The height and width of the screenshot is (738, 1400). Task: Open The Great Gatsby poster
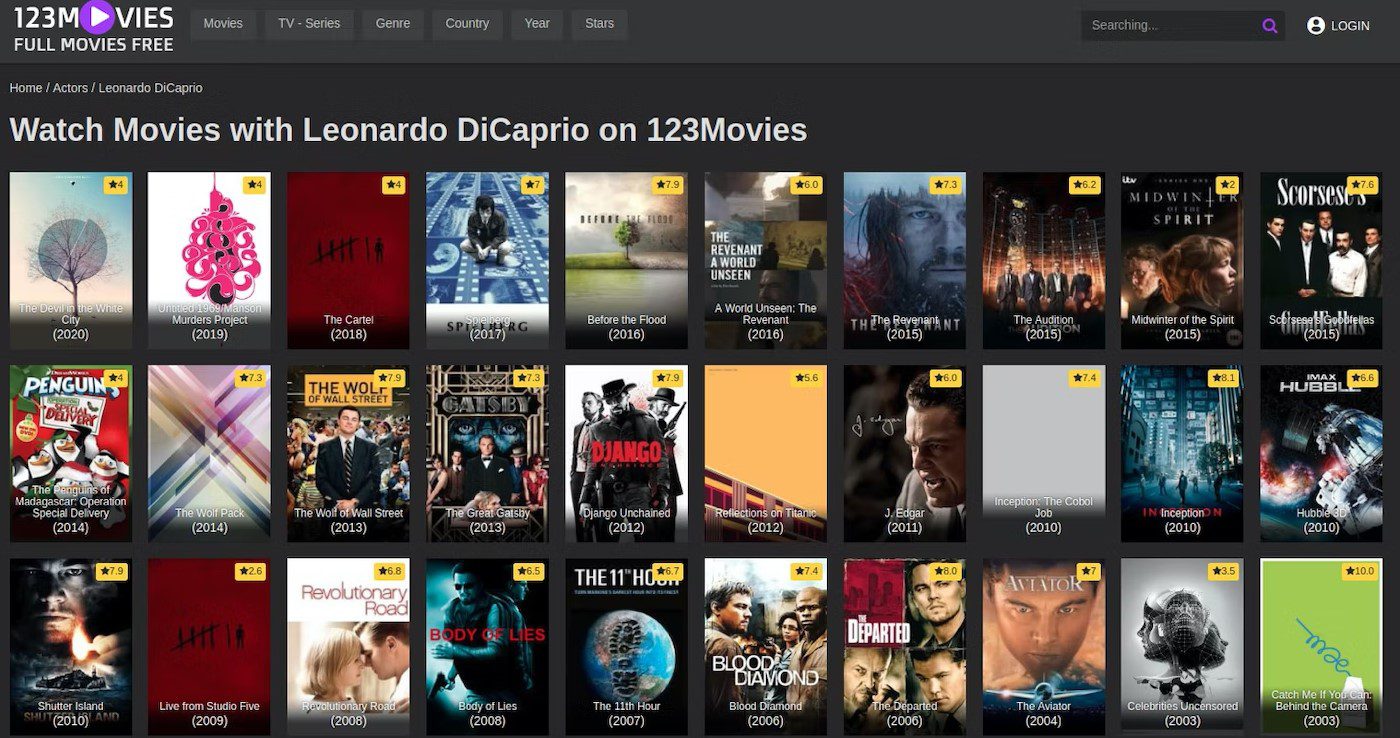pyautogui.click(x=487, y=453)
